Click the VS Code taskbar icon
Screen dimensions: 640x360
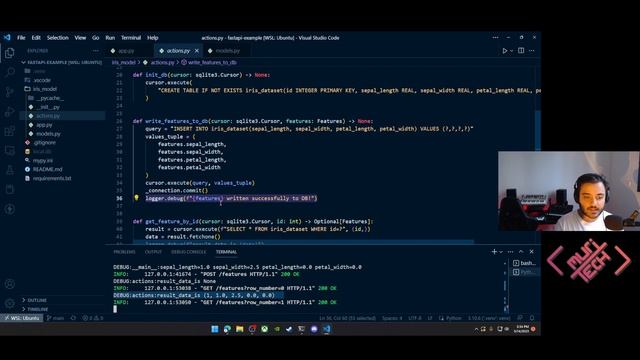[x=327, y=329]
